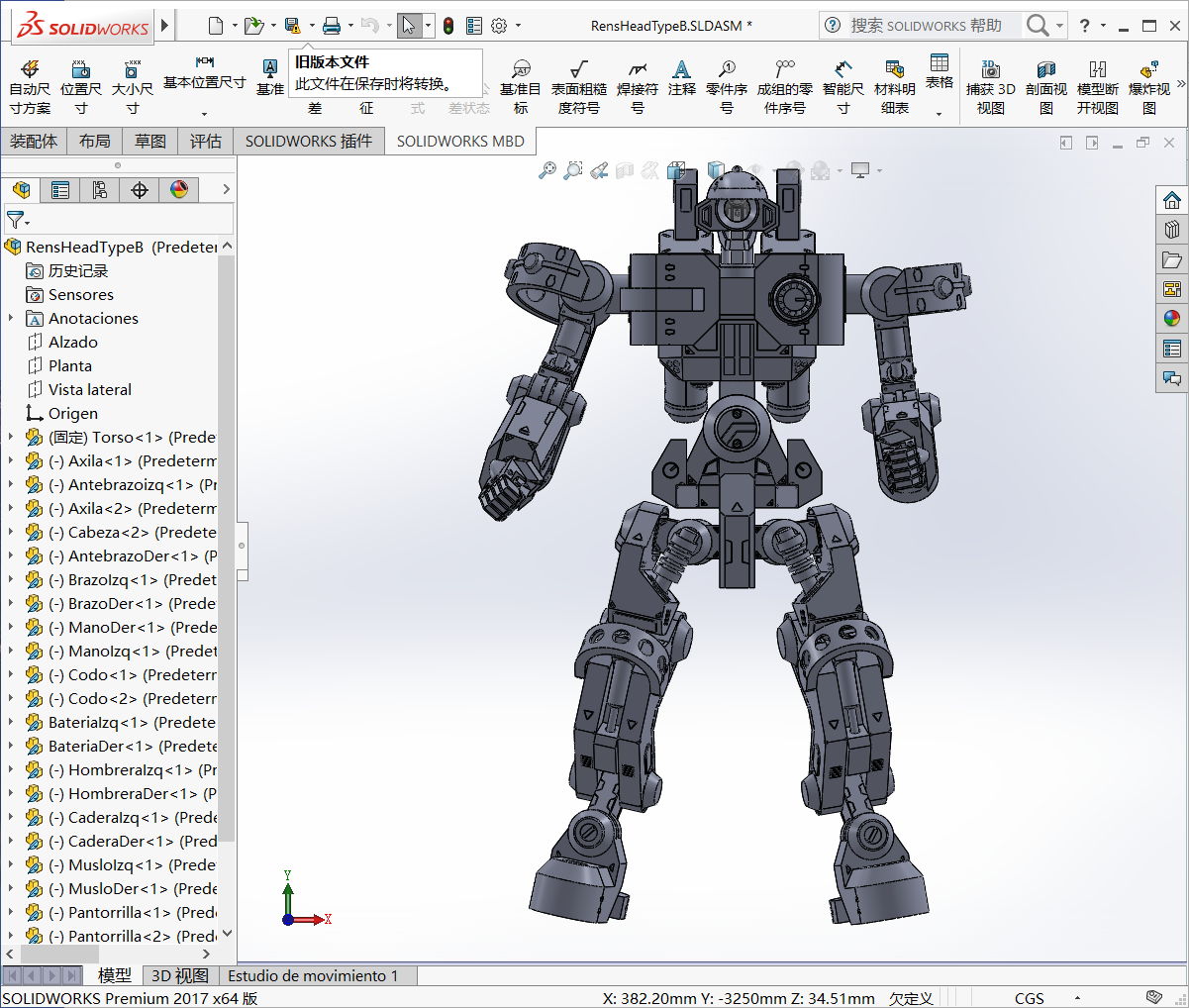Image resolution: width=1189 pixels, height=1008 pixels.
Task: Open the DisplayManager color ball tab
Action: tap(179, 190)
